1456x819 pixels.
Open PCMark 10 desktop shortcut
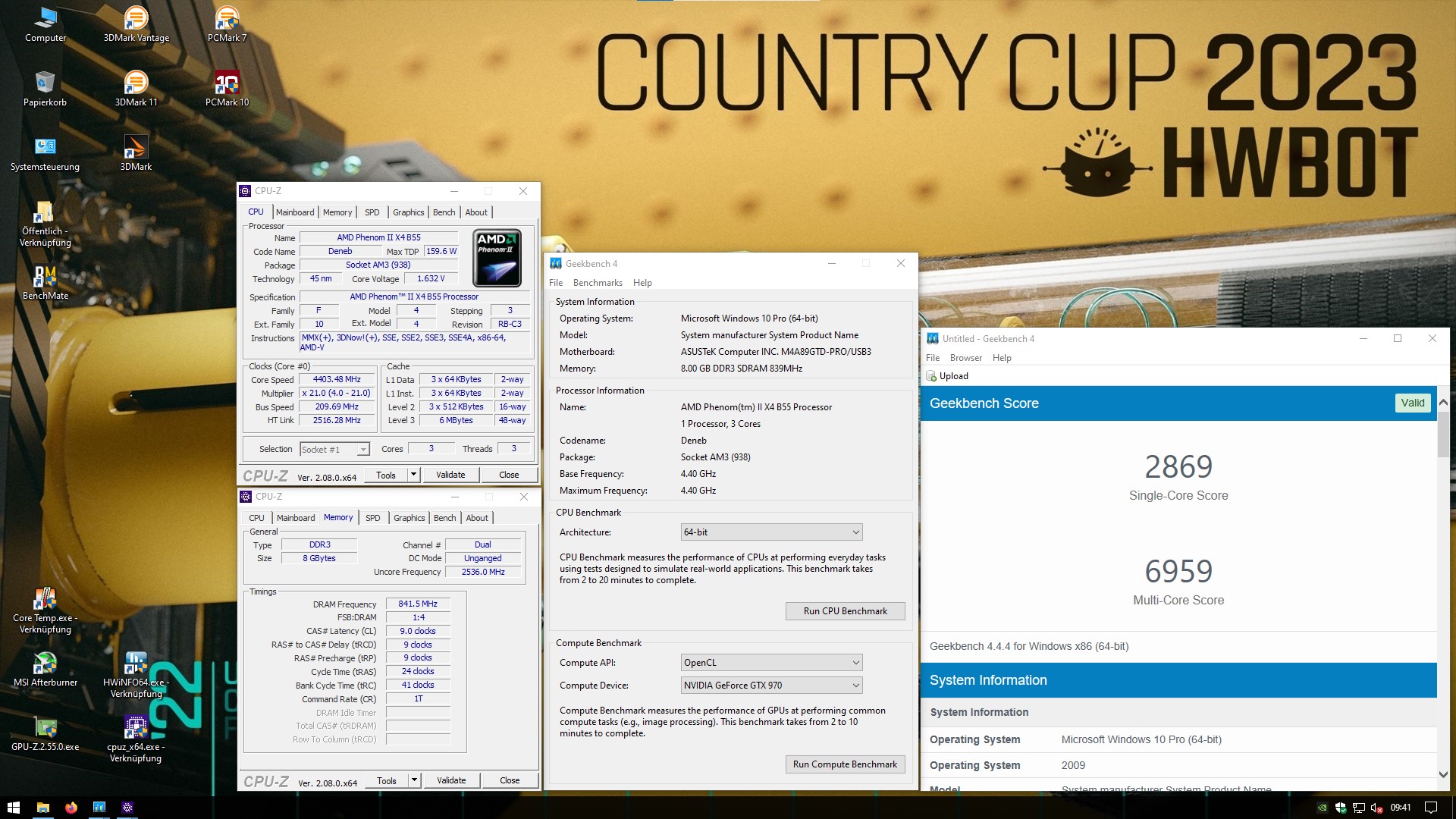coord(227,89)
